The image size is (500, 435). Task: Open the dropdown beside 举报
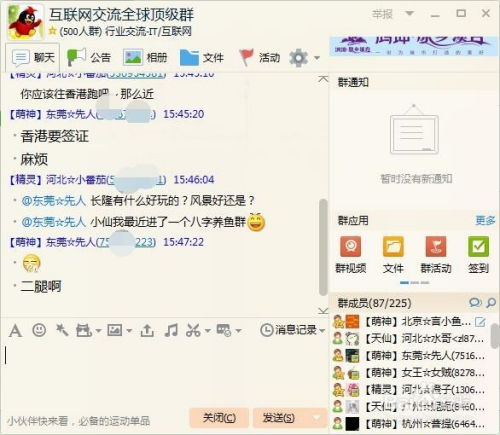tap(410, 13)
